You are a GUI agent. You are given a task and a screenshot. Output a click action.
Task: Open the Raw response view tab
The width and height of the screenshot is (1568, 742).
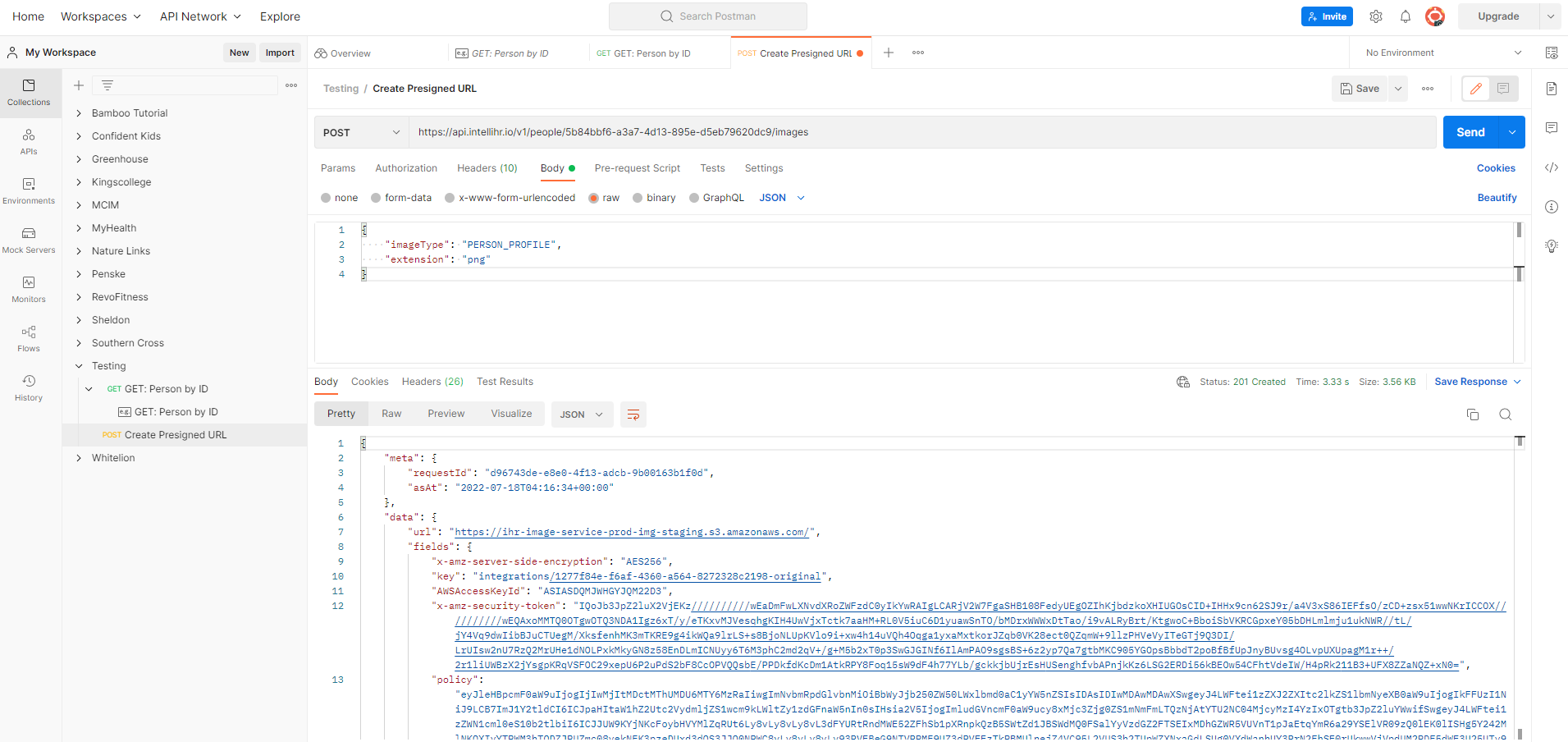(x=391, y=414)
